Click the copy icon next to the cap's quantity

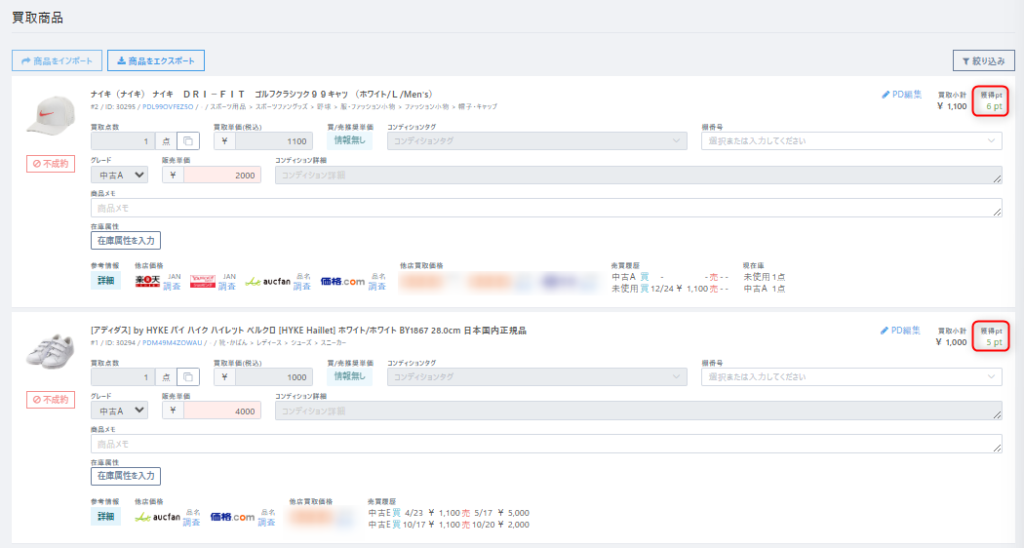(x=188, y=141)
